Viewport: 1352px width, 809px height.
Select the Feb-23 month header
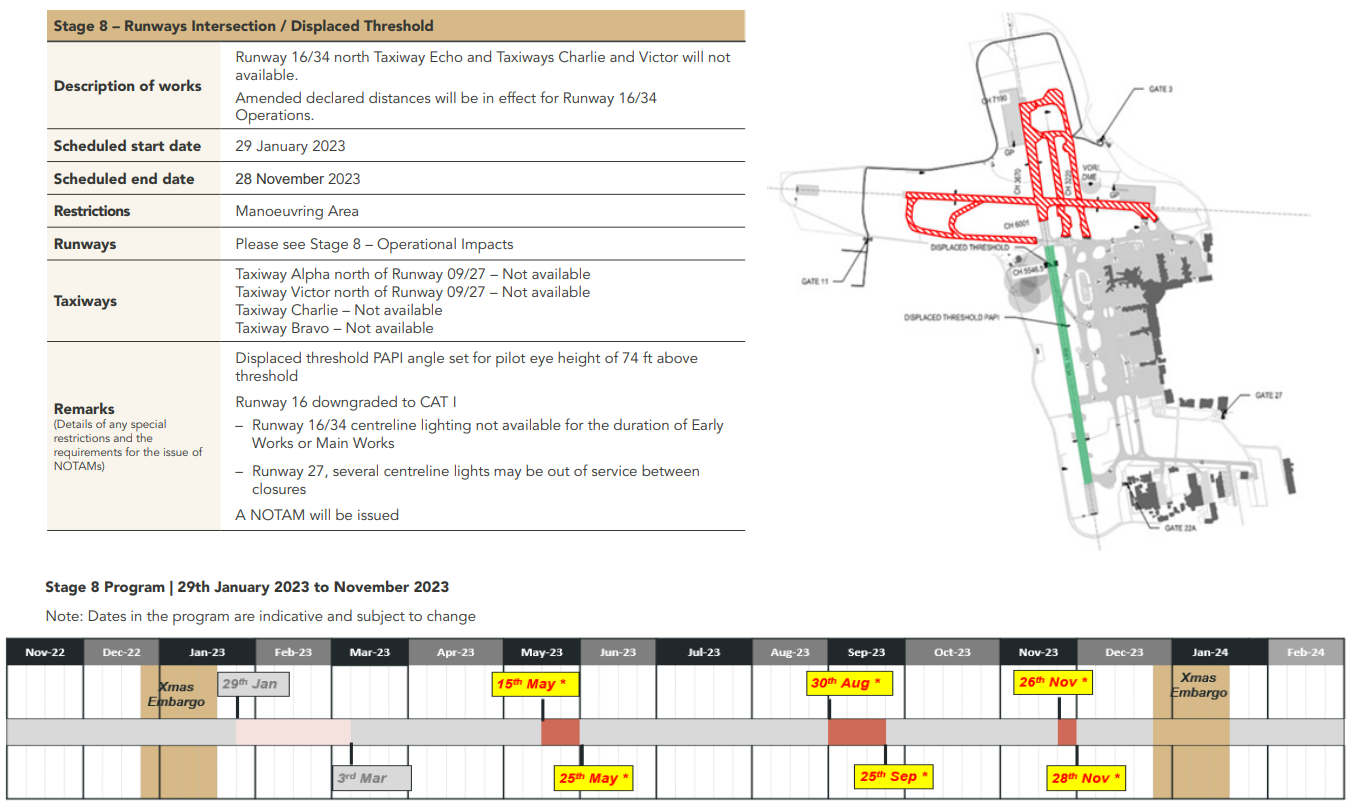(x=294, y=652)
